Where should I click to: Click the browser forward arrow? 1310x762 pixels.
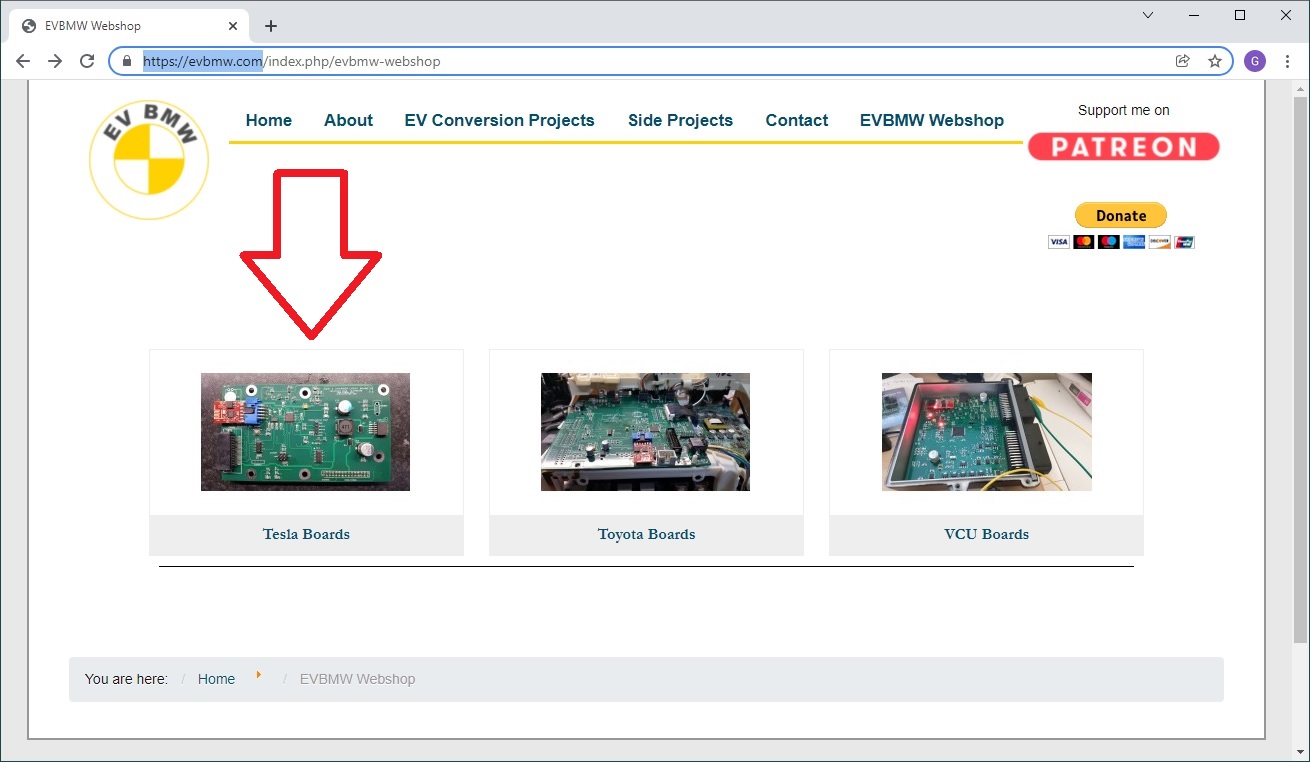pos(55,61)
